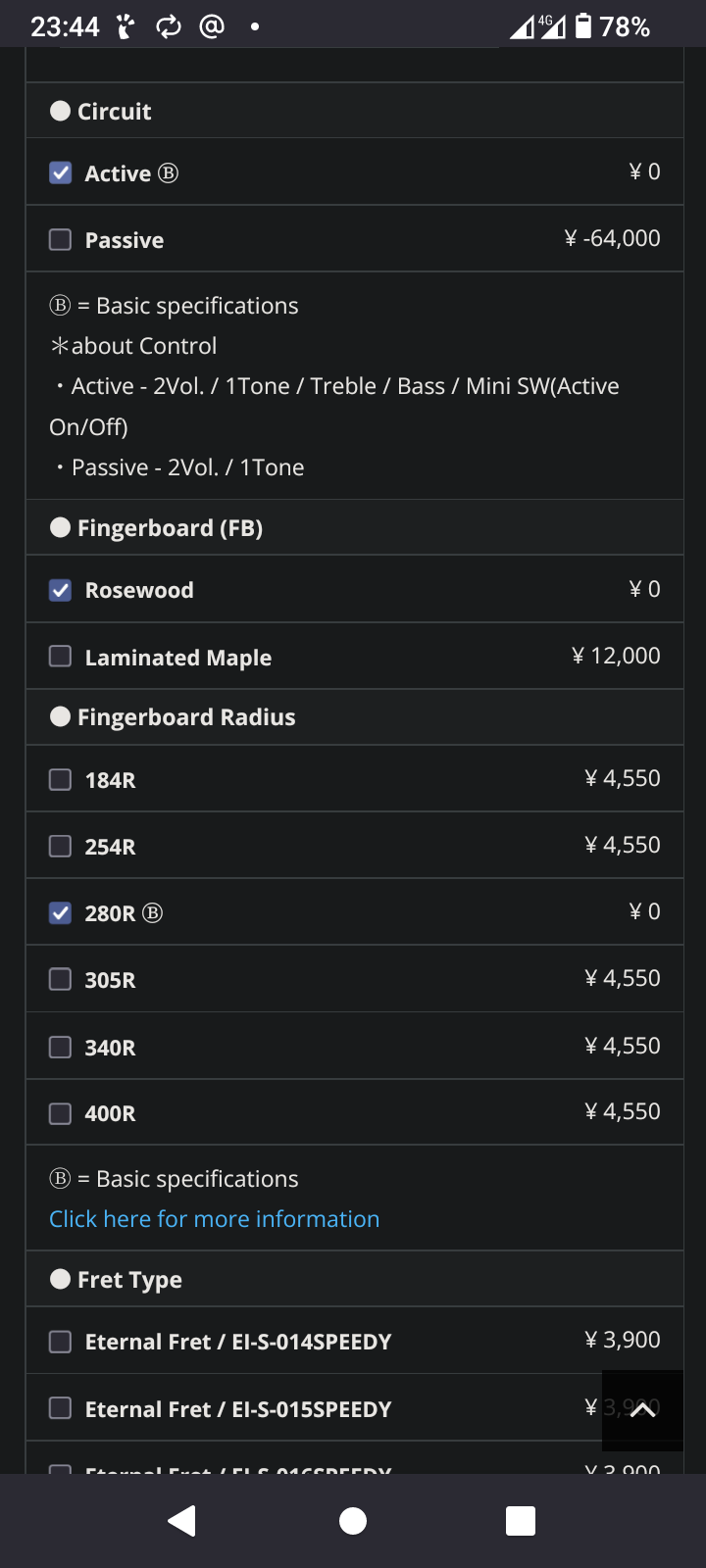Tap the battery icon in status bar

point(583,26)
